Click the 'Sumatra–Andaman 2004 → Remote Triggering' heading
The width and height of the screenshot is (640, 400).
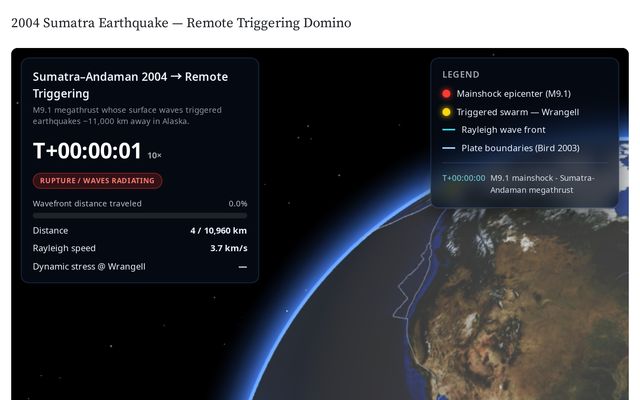point(130,85)
